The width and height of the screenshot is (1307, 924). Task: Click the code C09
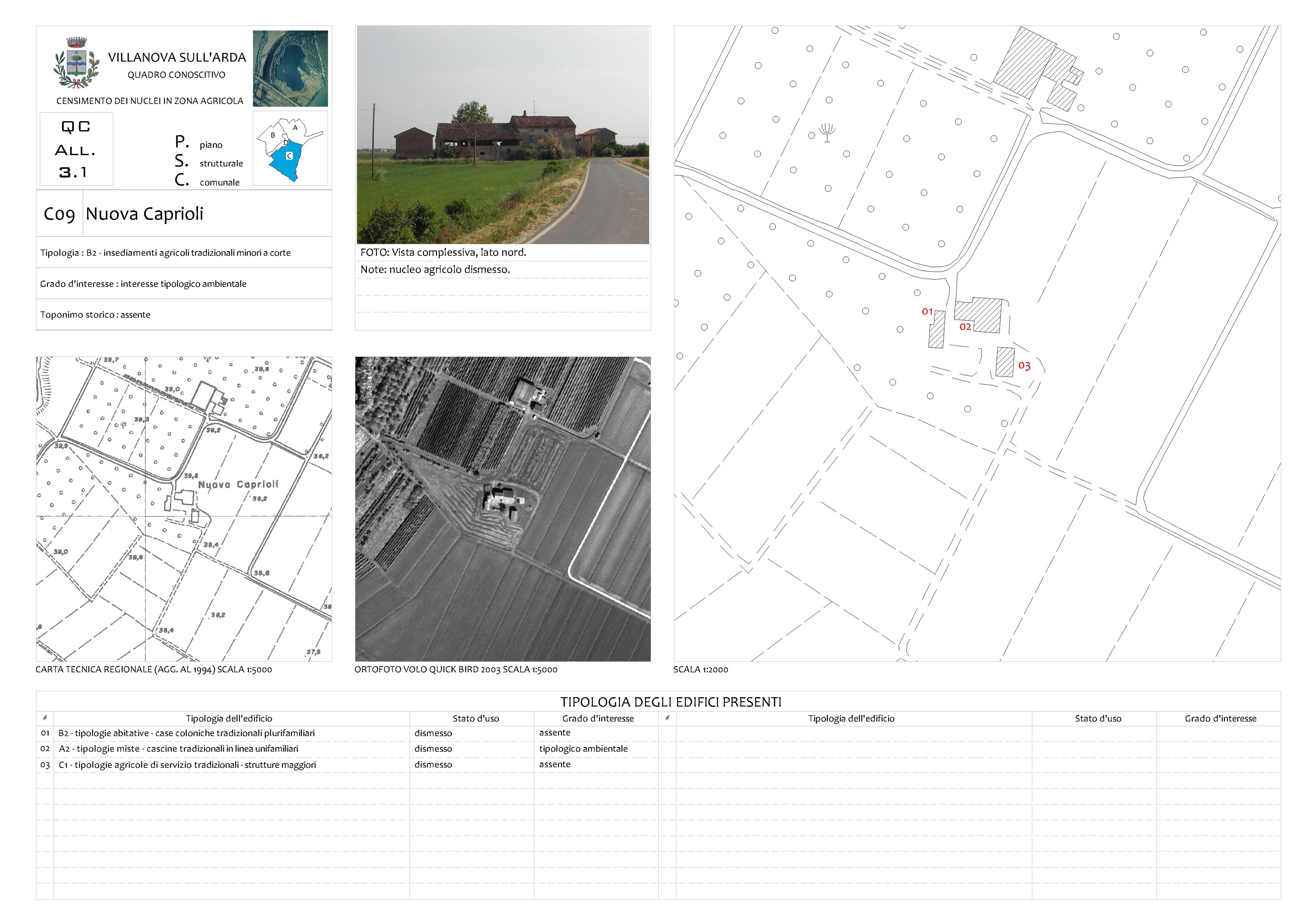pyautogui.click(x=59, y=214)
